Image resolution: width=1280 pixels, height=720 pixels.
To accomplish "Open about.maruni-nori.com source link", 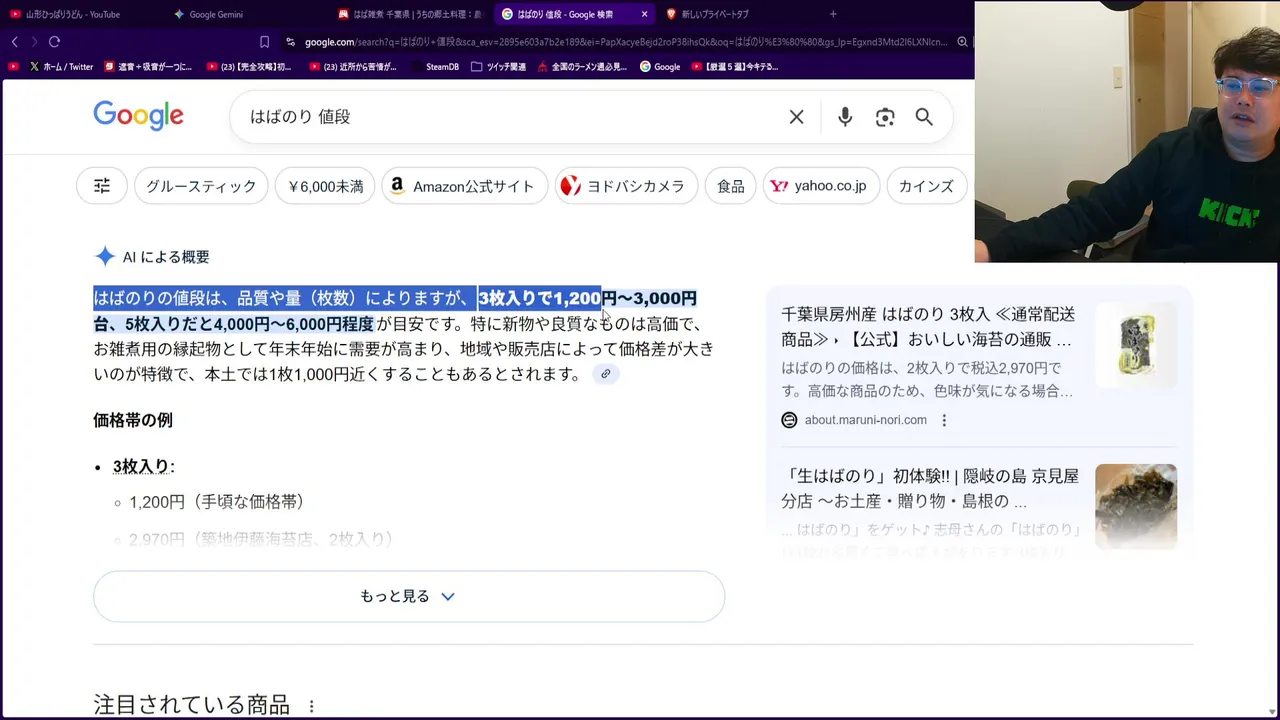I will (x=865, y=420).
